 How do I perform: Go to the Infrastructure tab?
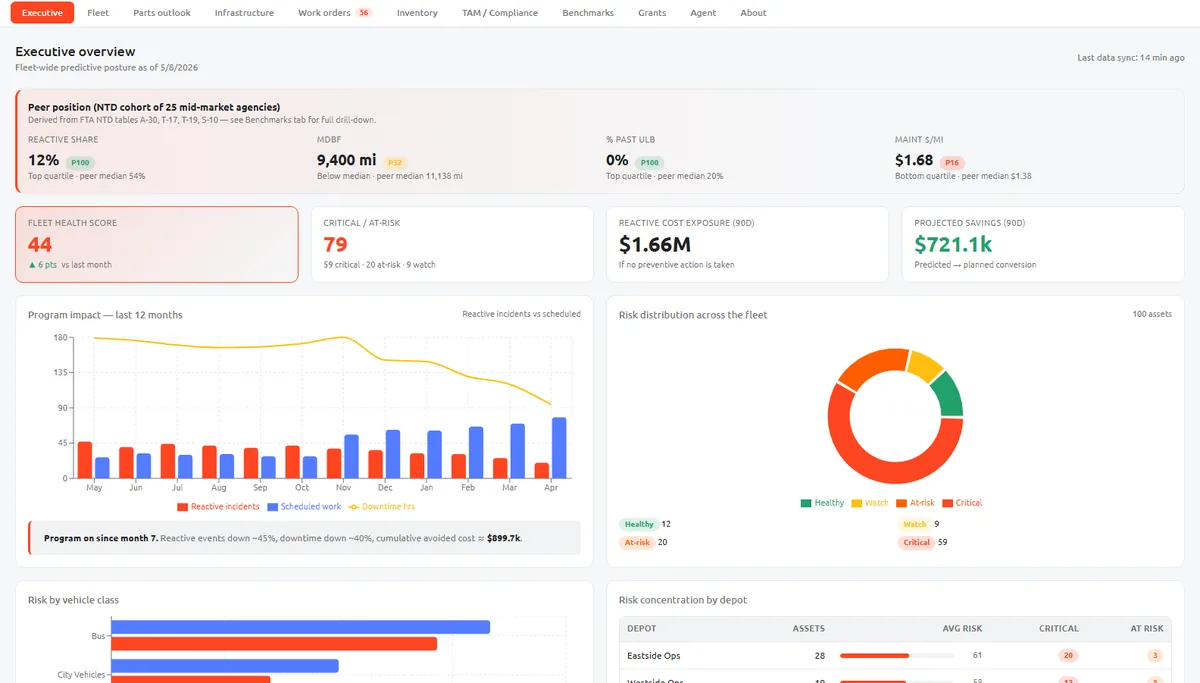pos(244,13)
